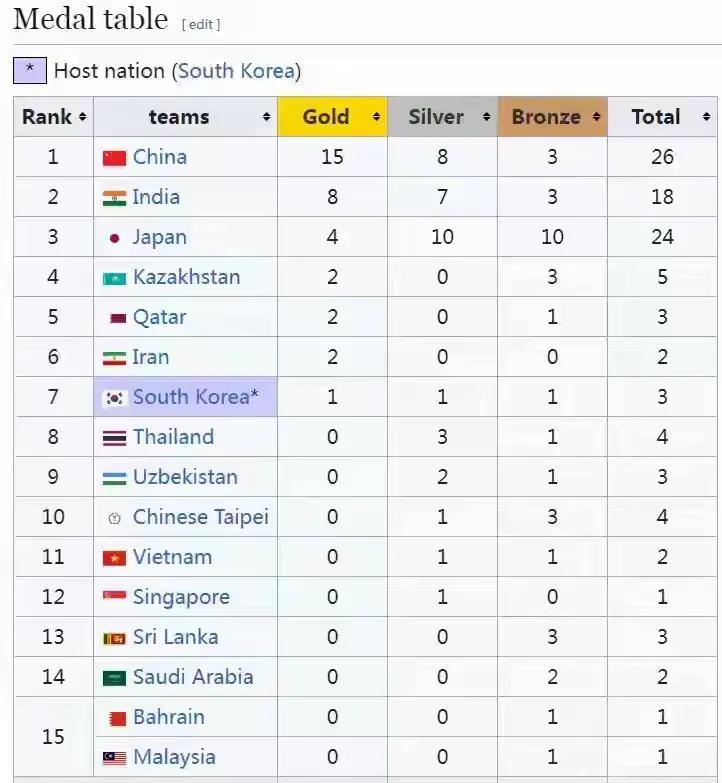Open the Japan team link
Viewport: 722px width, 783px height.
[x=160, y=237]
